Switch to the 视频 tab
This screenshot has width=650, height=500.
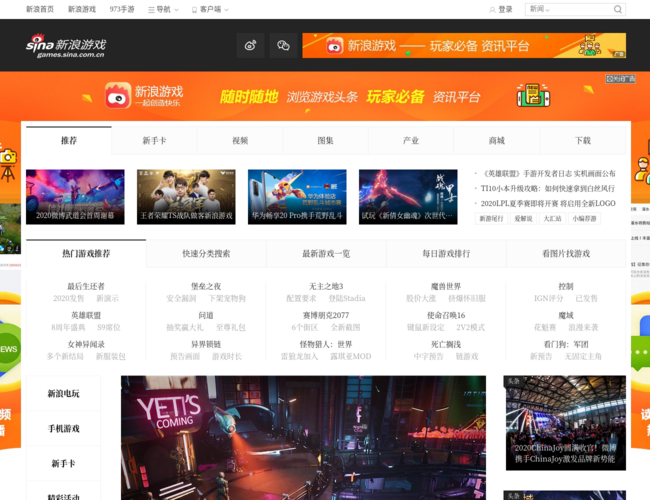pos(240,141)
